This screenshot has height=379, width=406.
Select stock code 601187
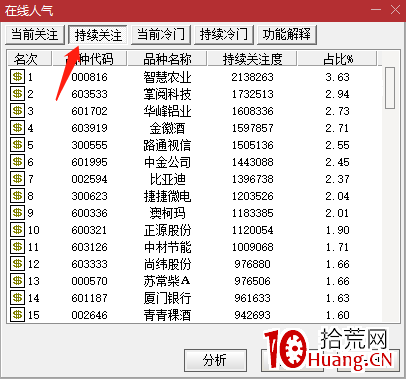(x=89, y=298)
